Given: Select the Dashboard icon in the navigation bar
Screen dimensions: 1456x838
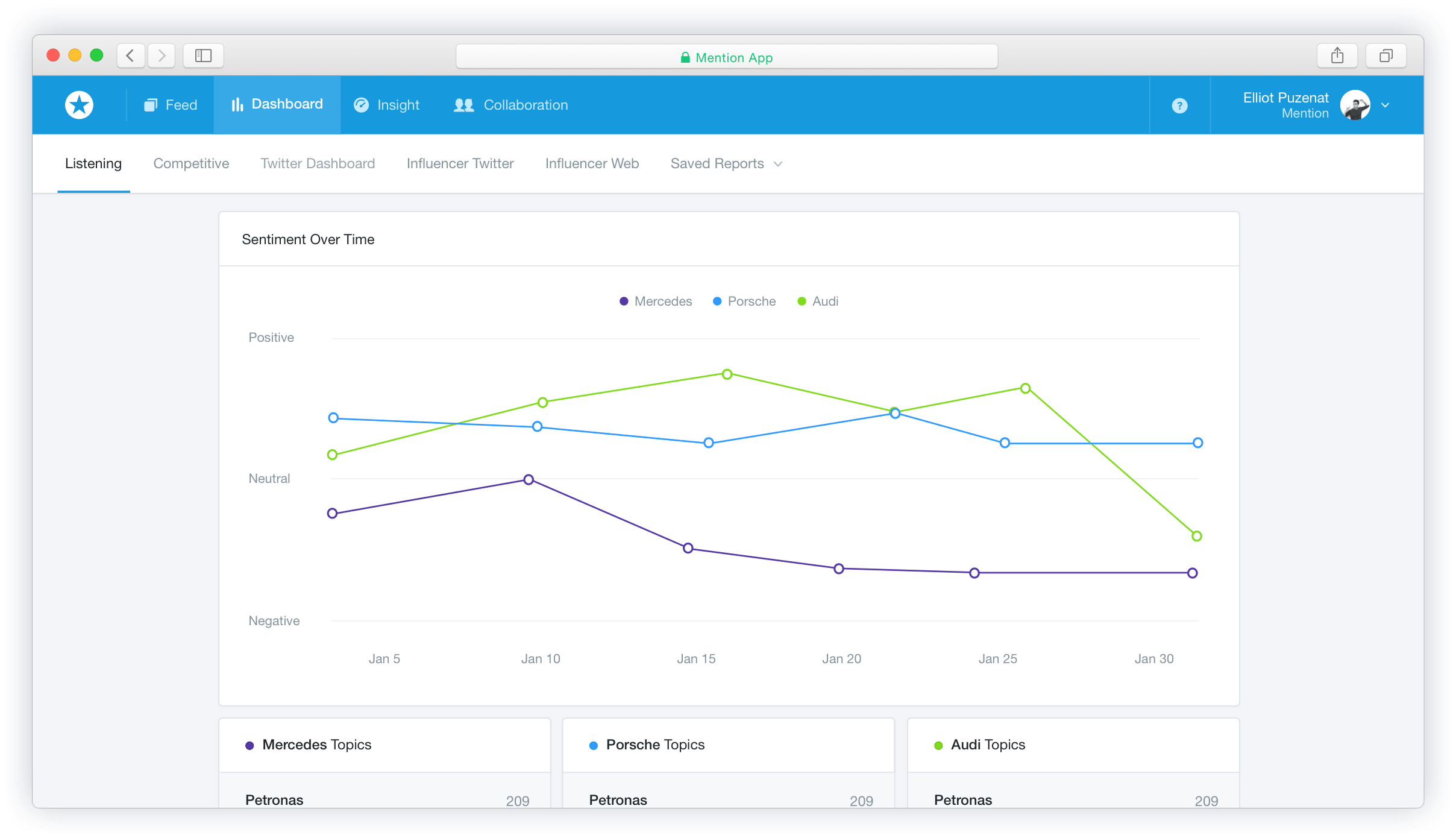Looking at the screenshot, I should (236, 104).
